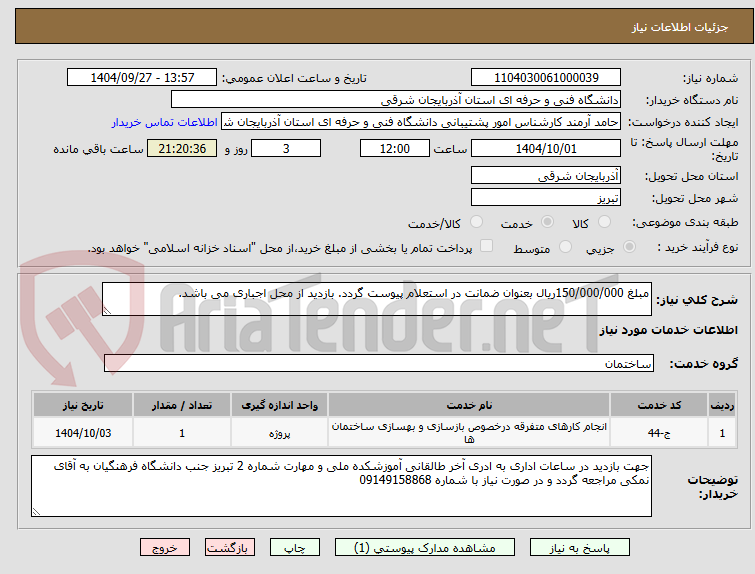
Task: Click the deadline date 1404/10/01 field
Action: [x=546, y=148]
